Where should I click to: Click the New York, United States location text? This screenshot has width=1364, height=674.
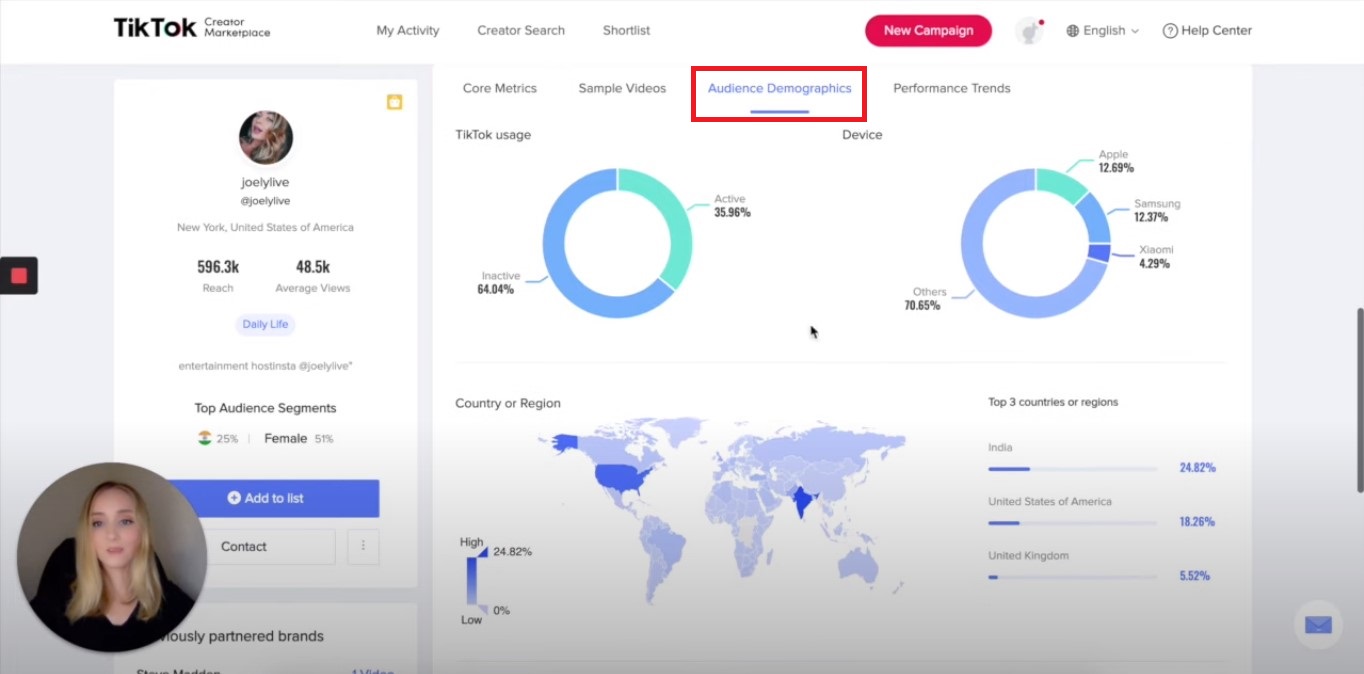click(266, 228)
